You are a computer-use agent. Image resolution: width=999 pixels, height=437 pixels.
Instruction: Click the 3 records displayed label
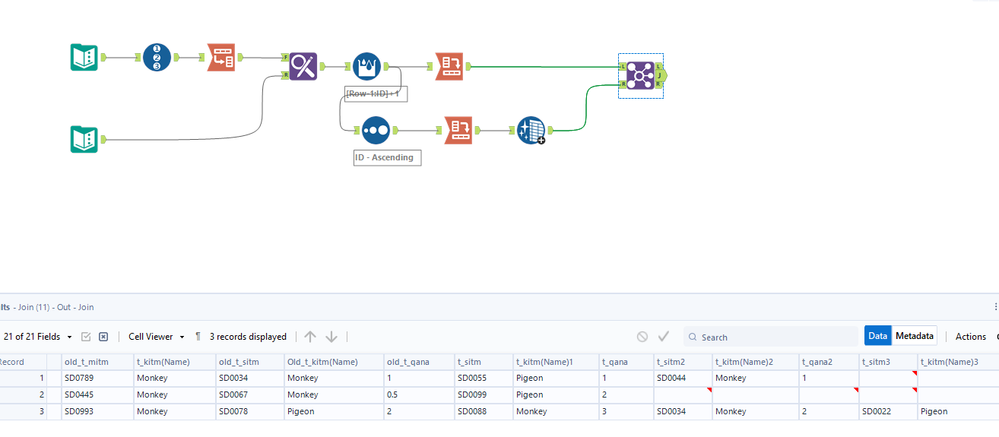click(x=248, y=336)
